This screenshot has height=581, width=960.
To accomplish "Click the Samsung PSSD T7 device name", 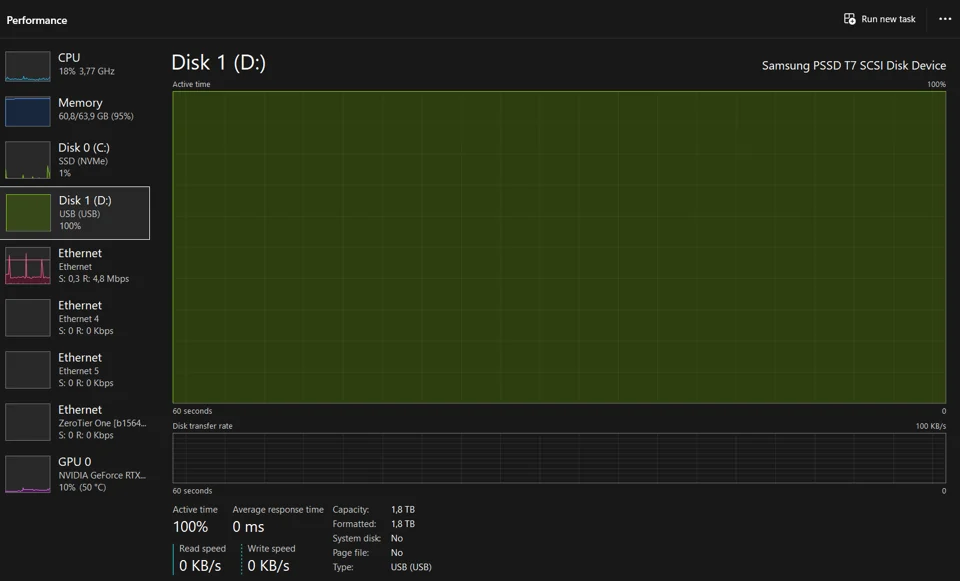I will [853, 66].
